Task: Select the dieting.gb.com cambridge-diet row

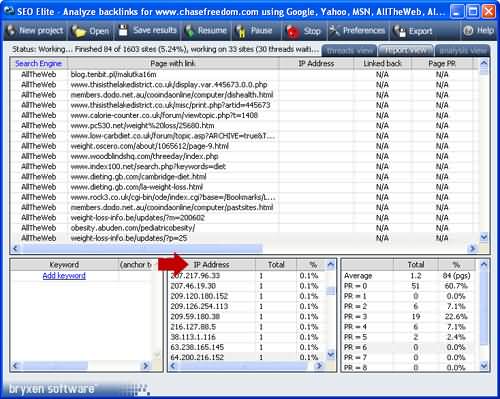Action: click(245, 177)
